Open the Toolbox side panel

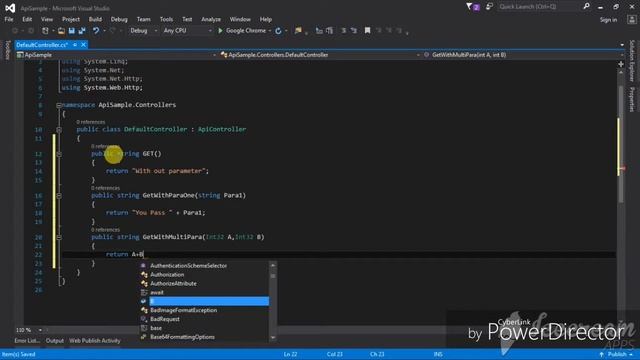(7, 50)
